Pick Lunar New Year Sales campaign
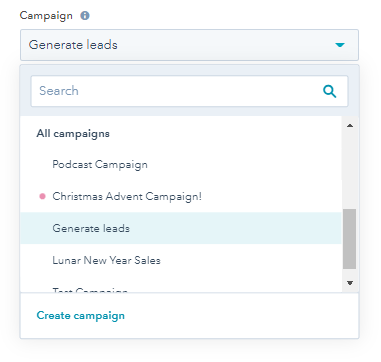Screen dimensions: 381x362 tap(181, 260)
